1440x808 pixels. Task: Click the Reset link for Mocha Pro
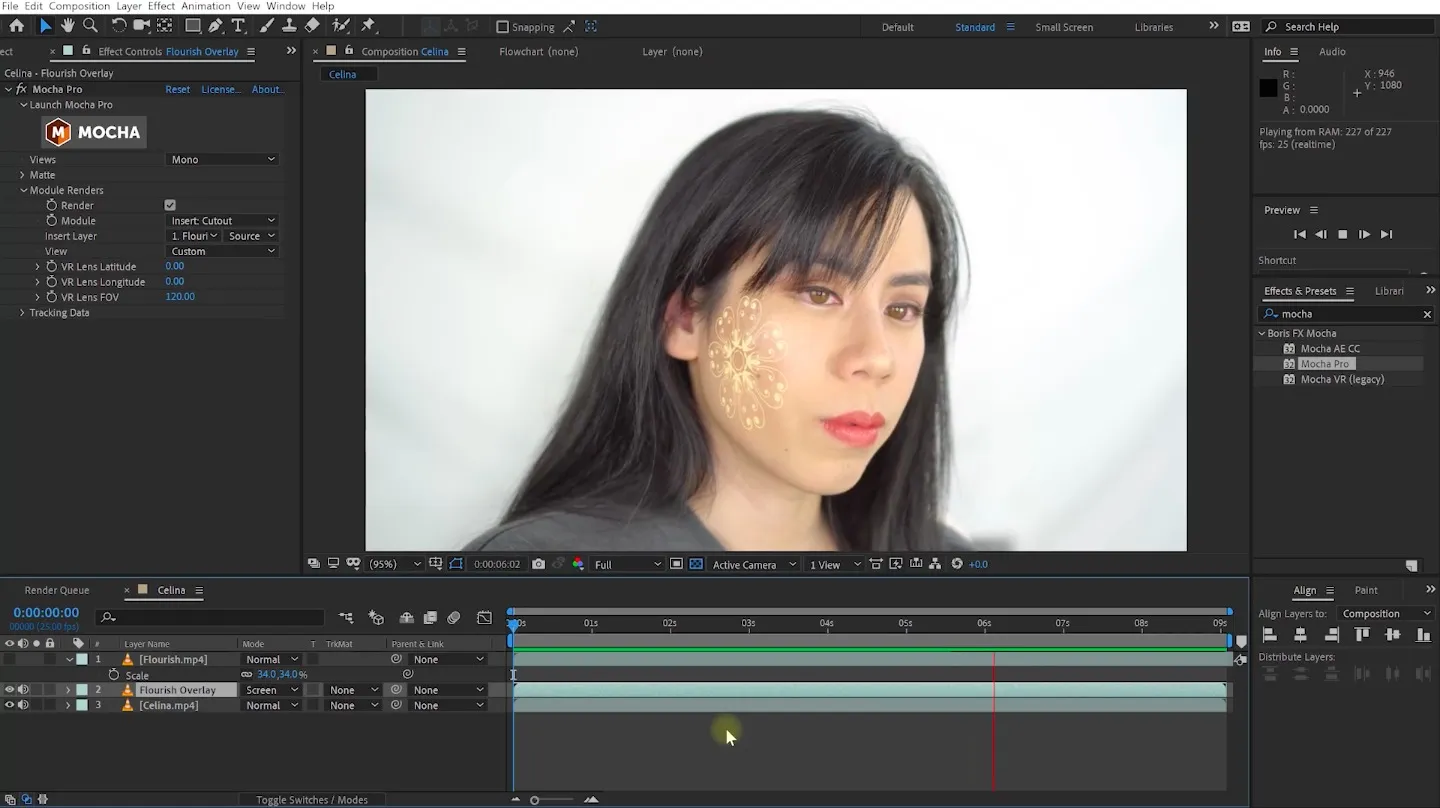tap(177, 89)
